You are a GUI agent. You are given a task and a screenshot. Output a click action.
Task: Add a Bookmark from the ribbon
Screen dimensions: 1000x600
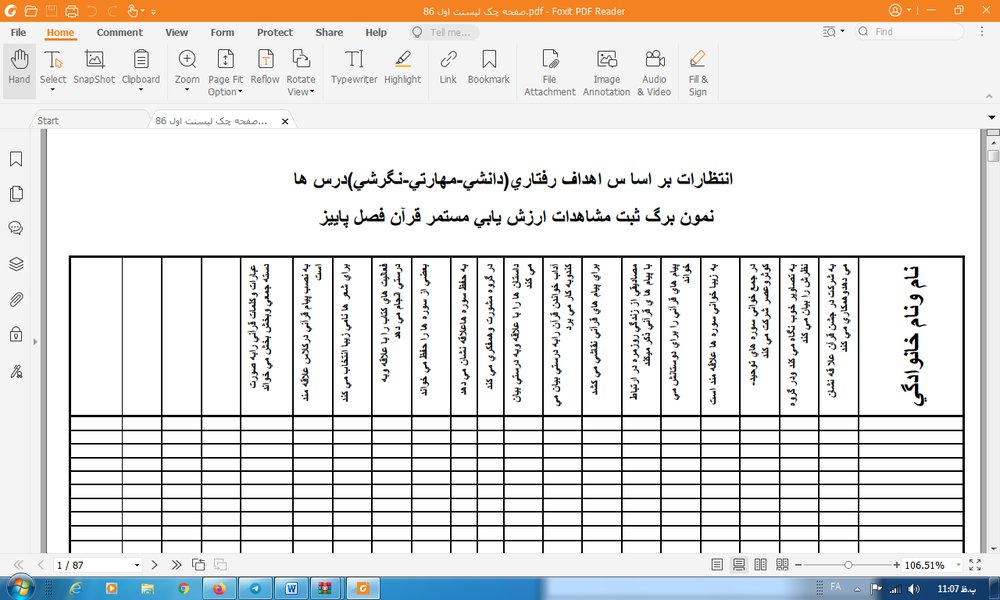489,68
